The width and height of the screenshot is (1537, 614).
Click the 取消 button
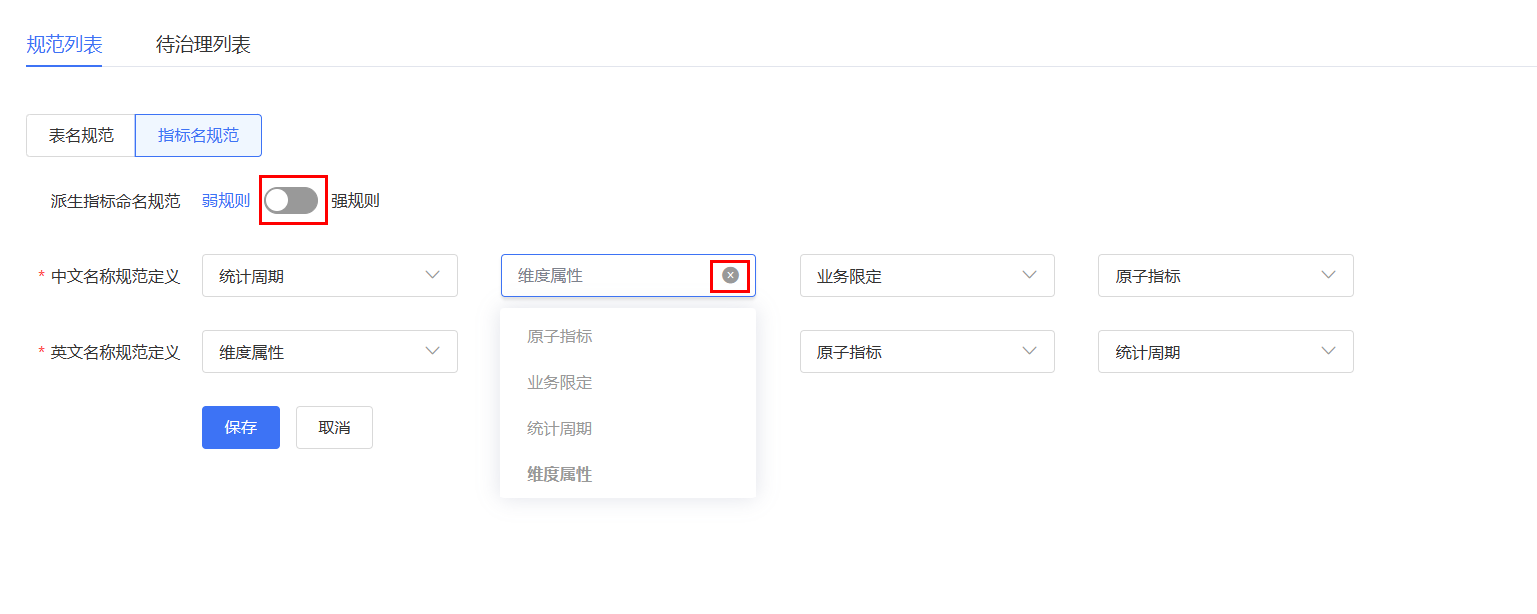click(334, 427)
